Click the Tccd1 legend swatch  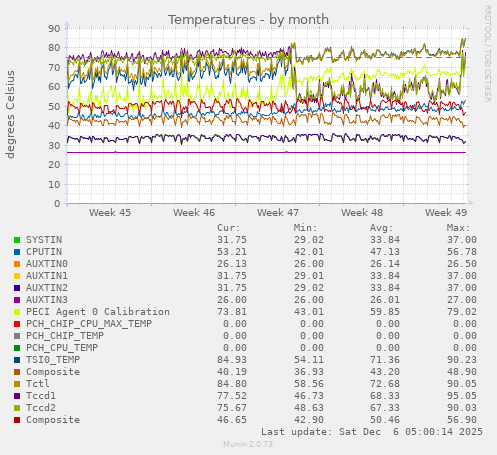click(x=17, y=396)
